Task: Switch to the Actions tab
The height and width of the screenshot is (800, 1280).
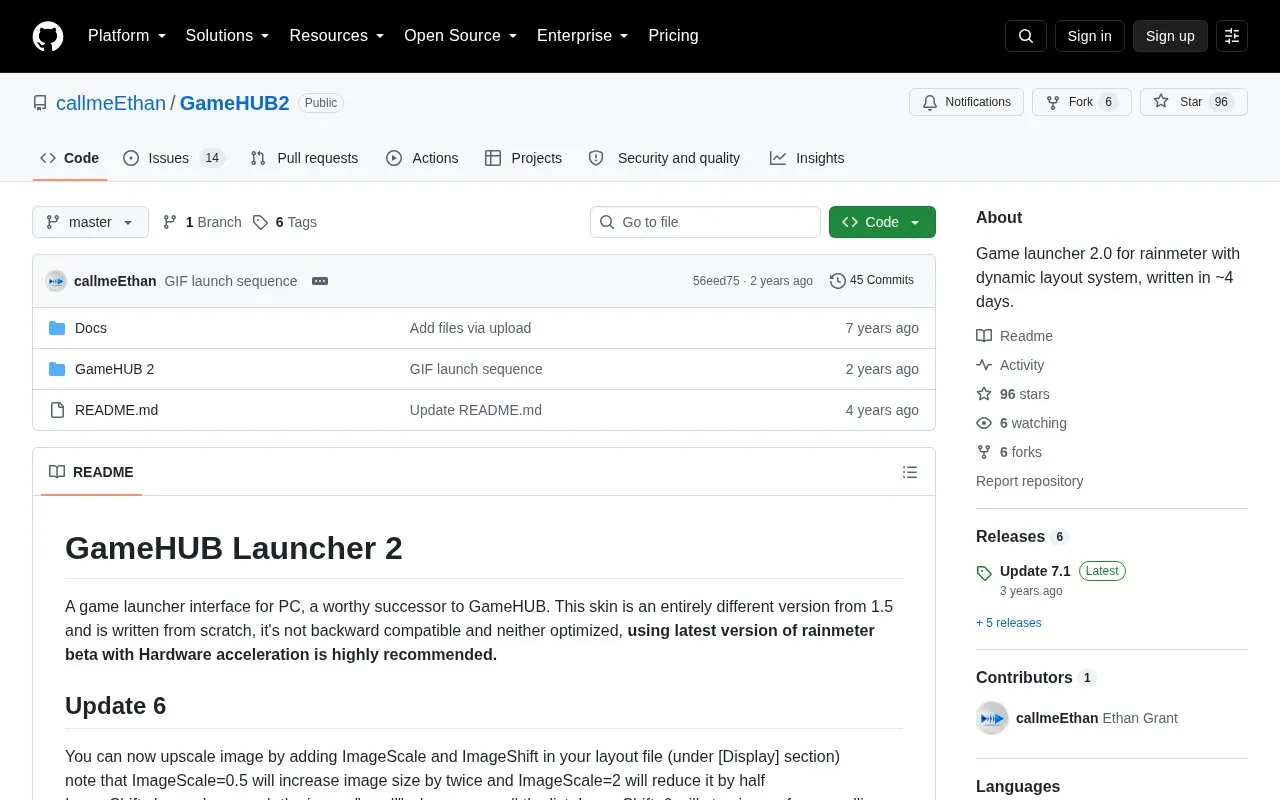Action: [422, 158]
